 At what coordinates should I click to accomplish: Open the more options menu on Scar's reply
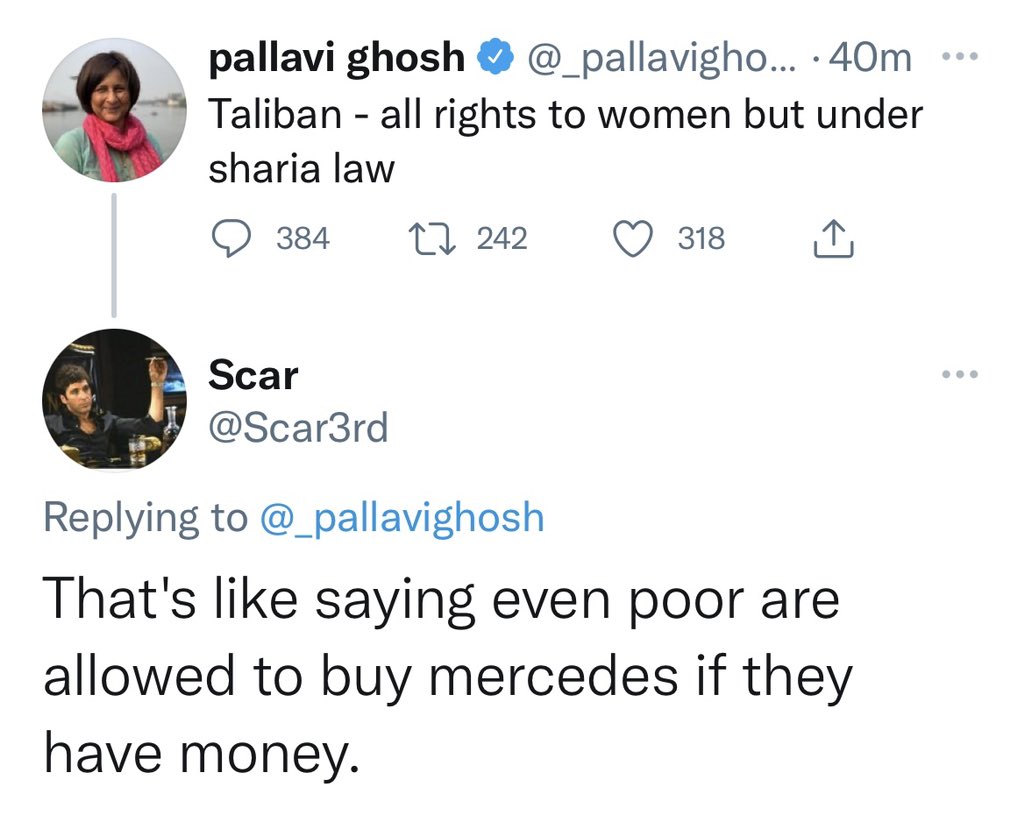(961, 376)
